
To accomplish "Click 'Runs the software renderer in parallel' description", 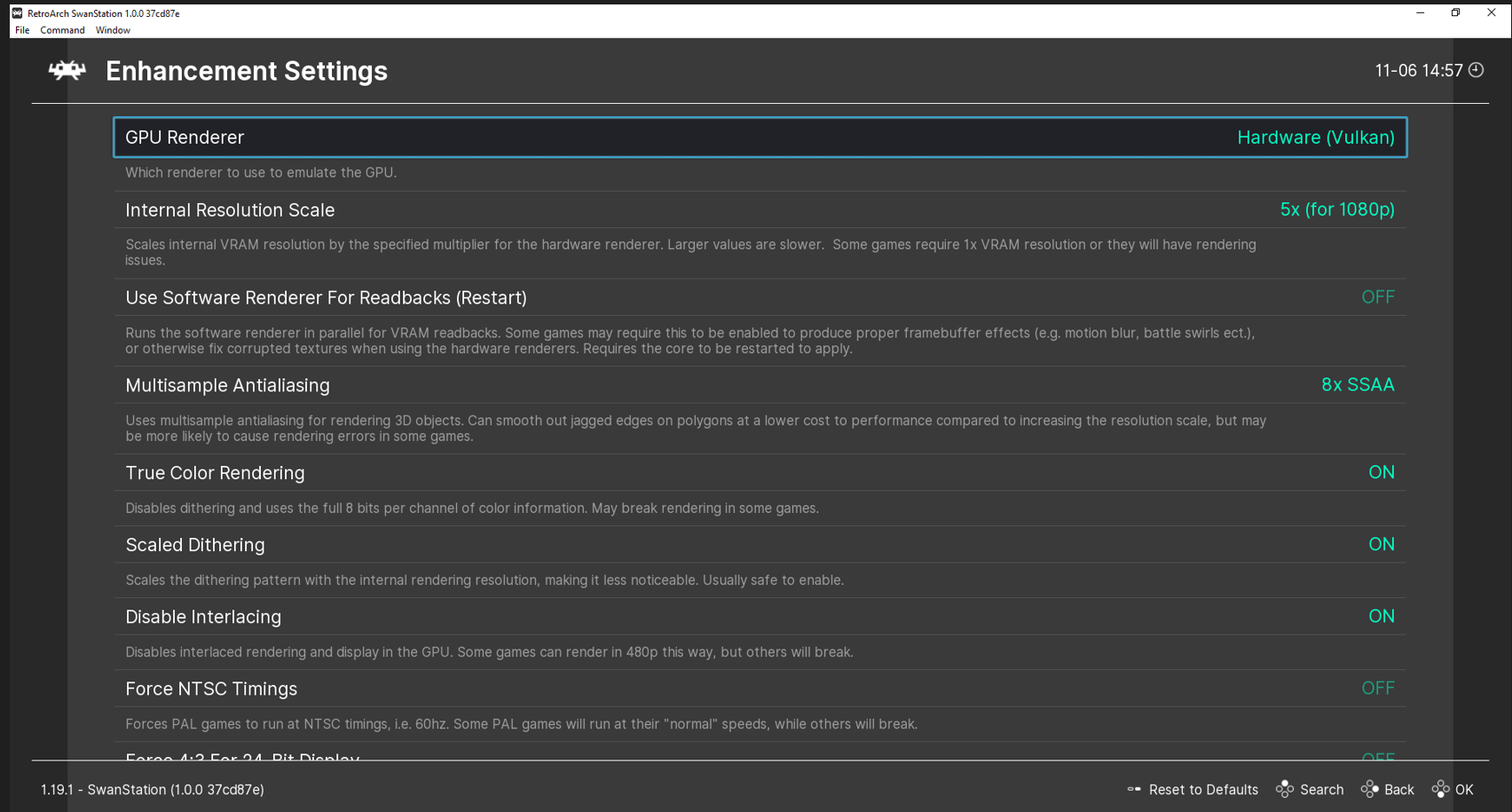I will click(690, 341).
